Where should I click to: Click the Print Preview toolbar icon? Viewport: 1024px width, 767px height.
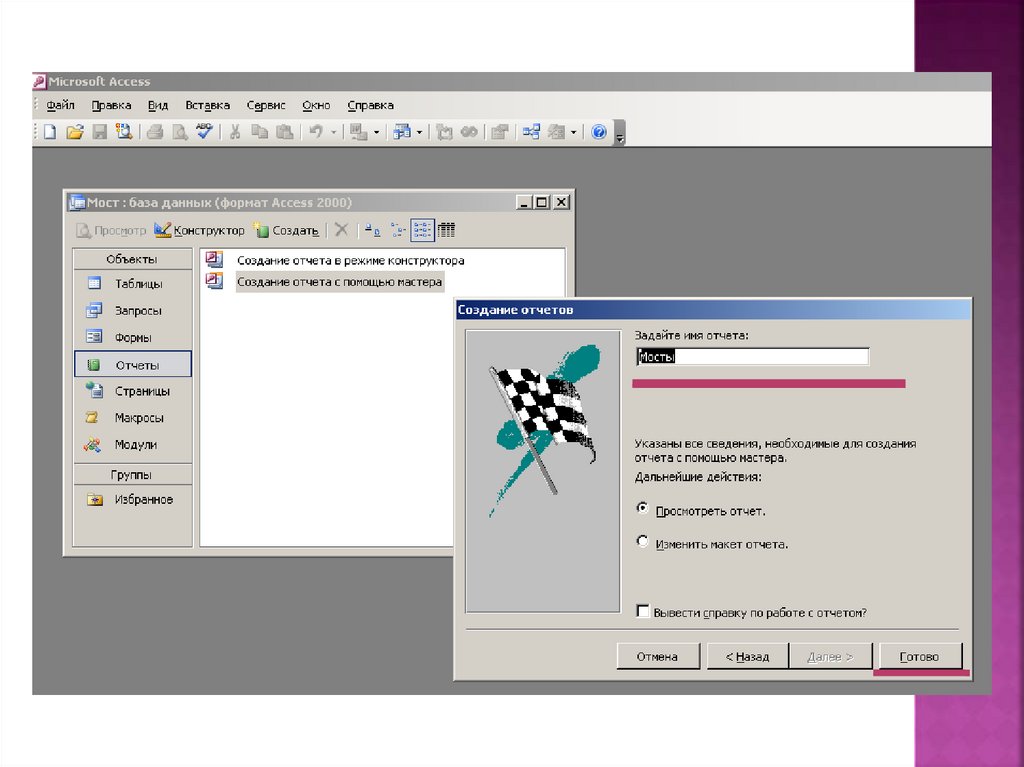(180, 132)
